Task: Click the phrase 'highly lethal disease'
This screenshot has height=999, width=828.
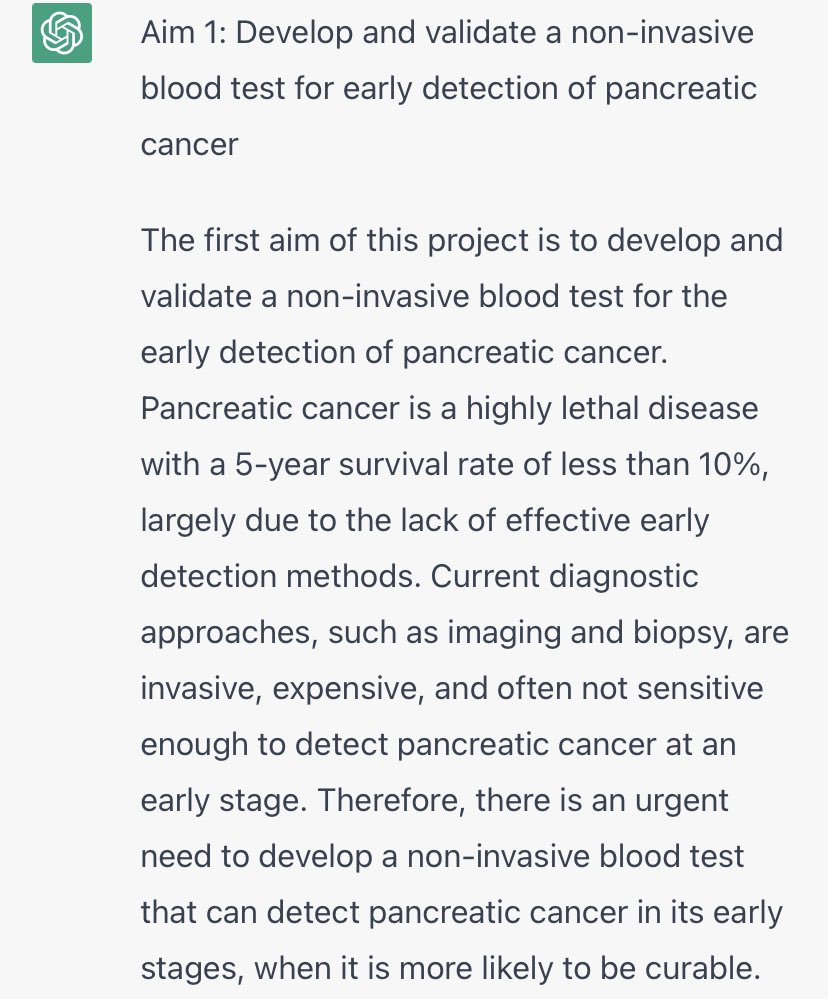Action: click(x=612, y=409)
